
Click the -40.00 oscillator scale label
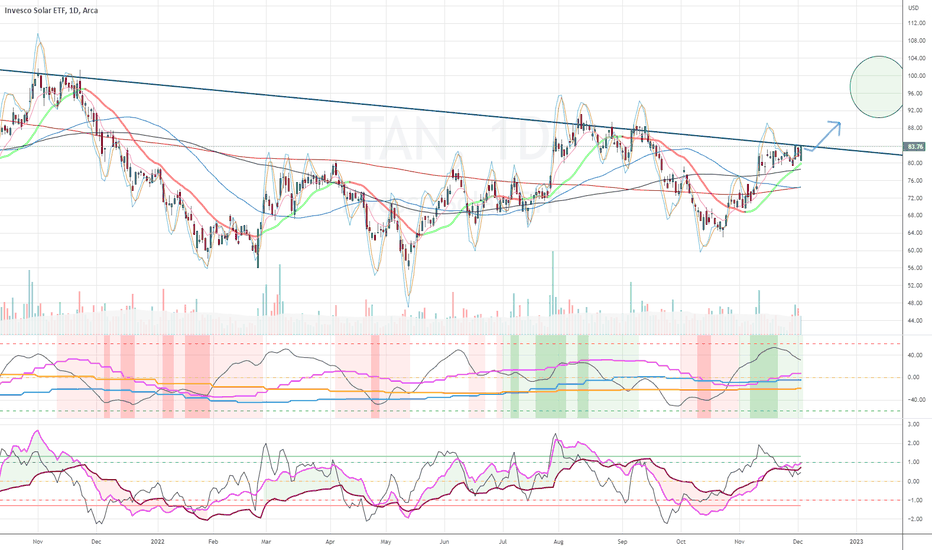point(915,400)
